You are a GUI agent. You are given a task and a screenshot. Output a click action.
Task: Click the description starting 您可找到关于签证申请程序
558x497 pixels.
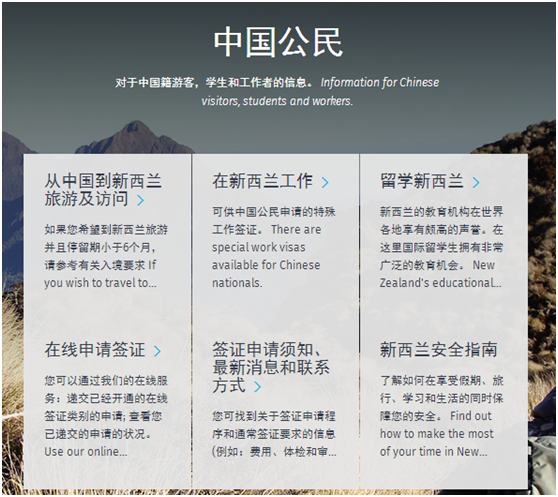tap(274, 434)
